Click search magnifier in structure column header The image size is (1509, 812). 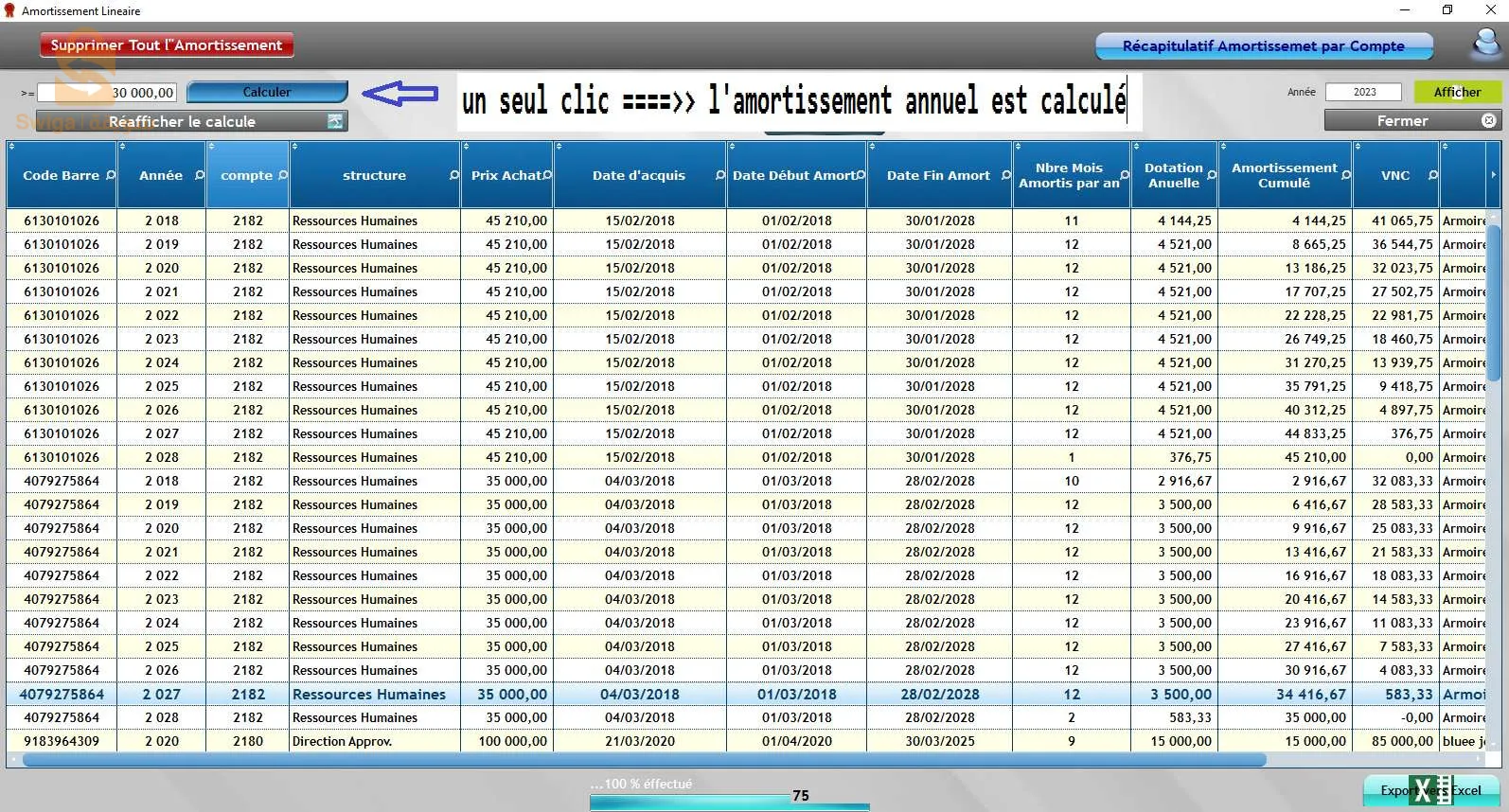click(453, 175)
